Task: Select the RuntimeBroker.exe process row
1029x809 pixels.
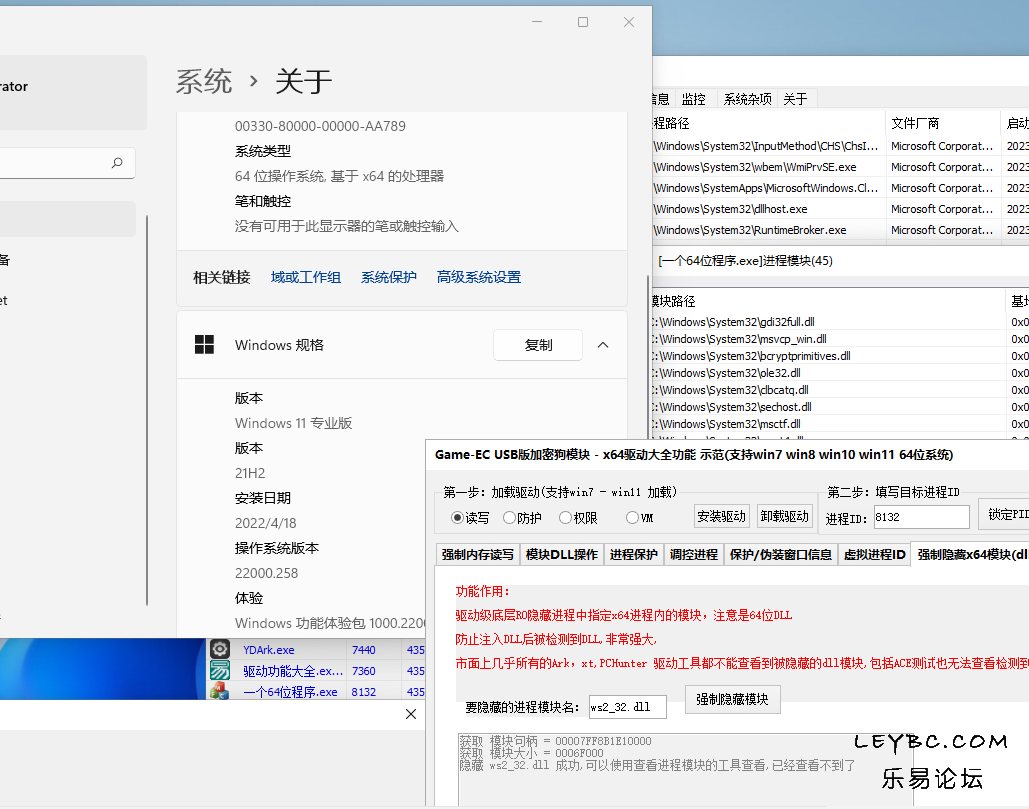Action: coord(840,230)
